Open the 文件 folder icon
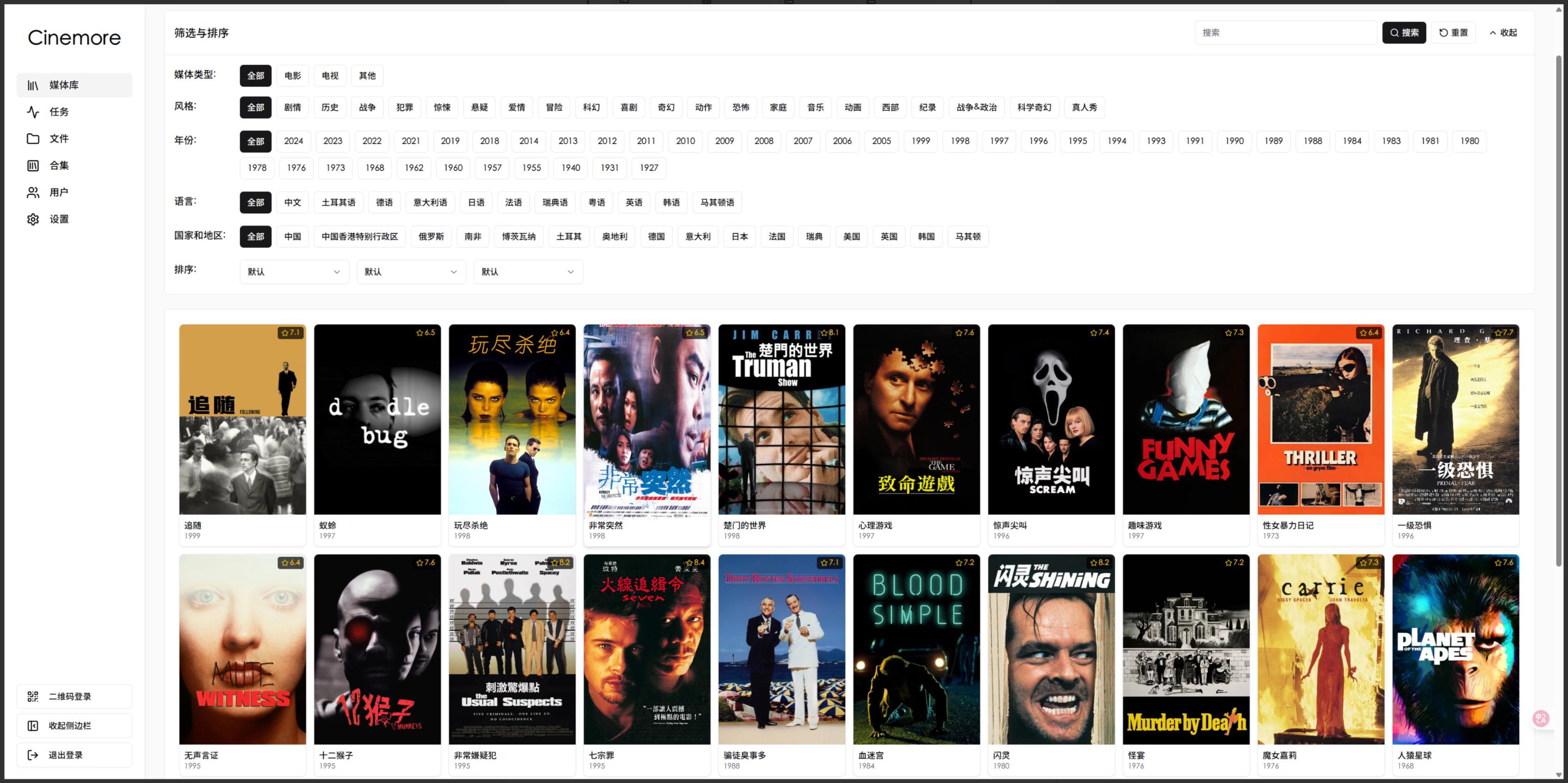1568x783 pixels. [x=33, y=139]
